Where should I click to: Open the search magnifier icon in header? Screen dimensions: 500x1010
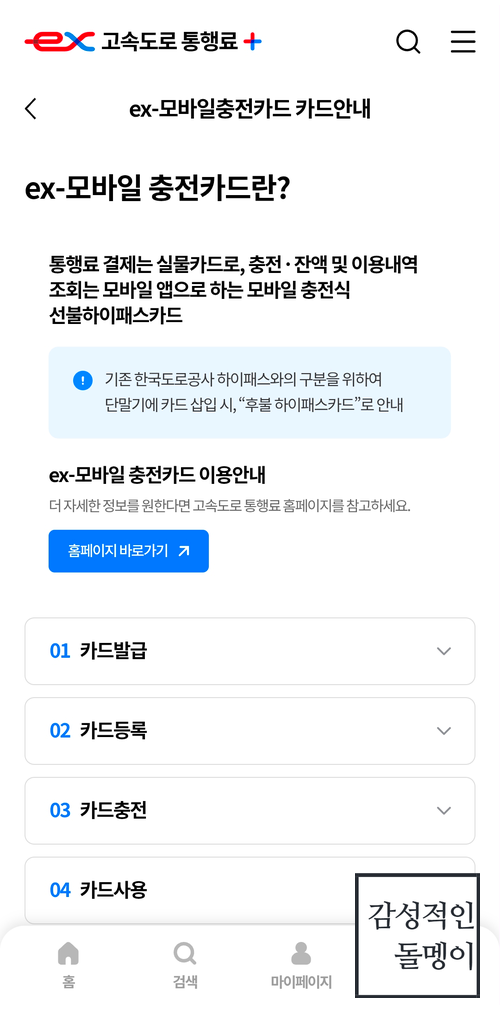[408, 42]
